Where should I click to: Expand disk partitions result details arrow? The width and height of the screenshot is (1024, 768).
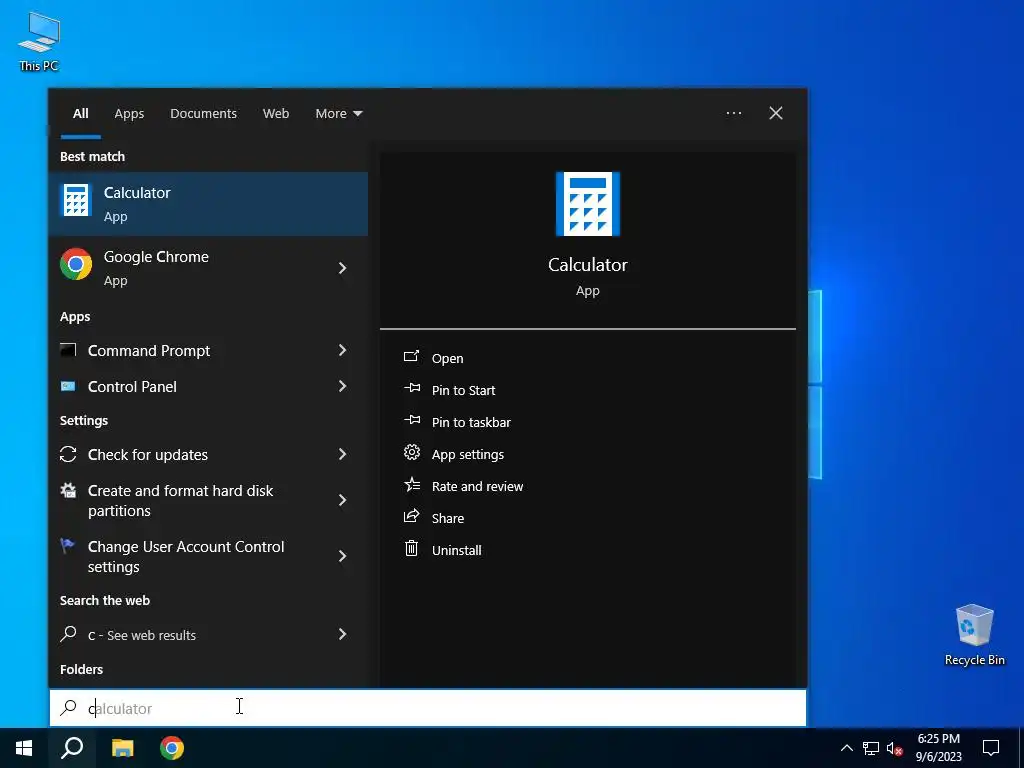(x=342, y=500)
